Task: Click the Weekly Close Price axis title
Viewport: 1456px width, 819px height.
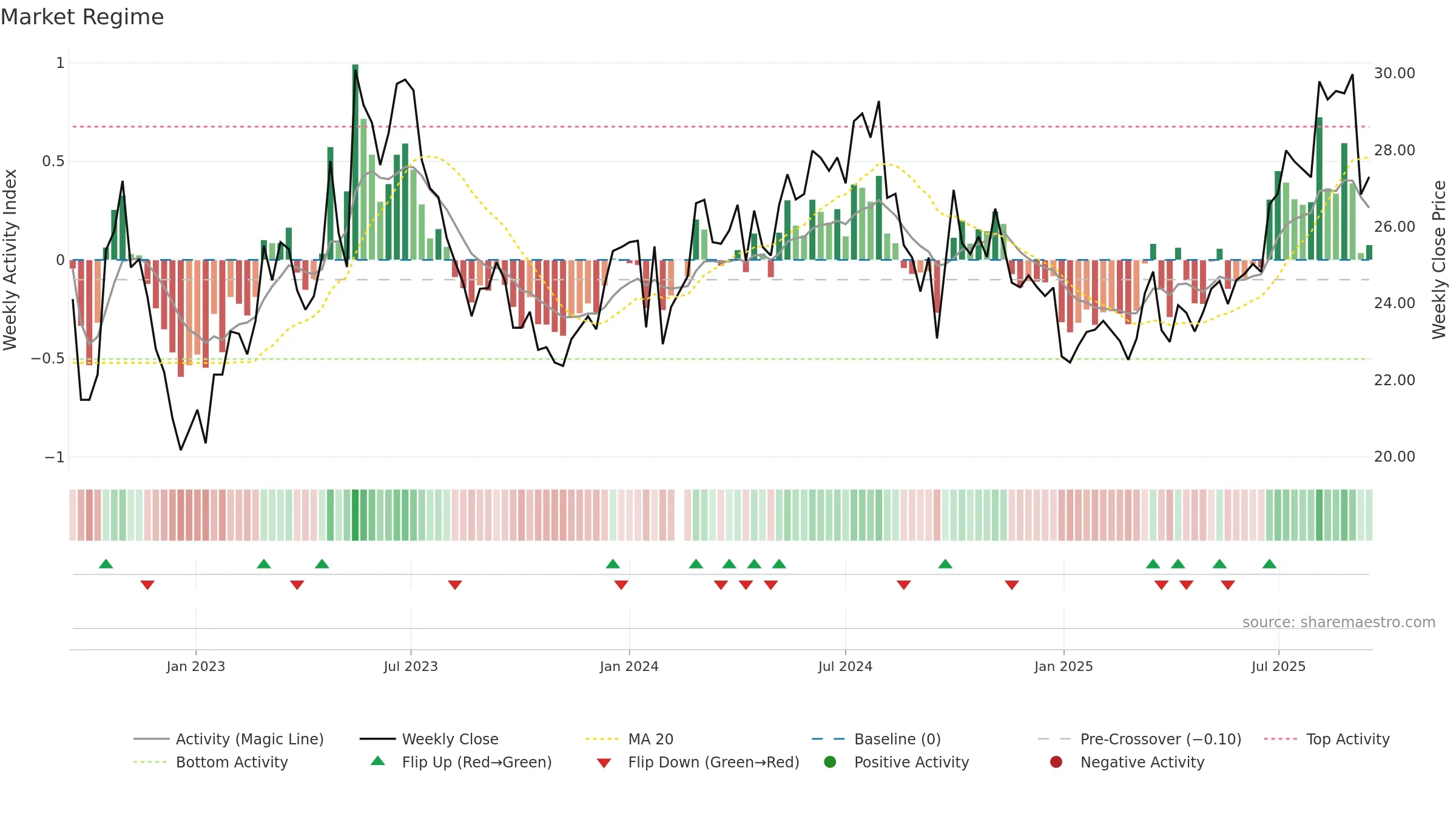Action: [x=1439, y=260]
